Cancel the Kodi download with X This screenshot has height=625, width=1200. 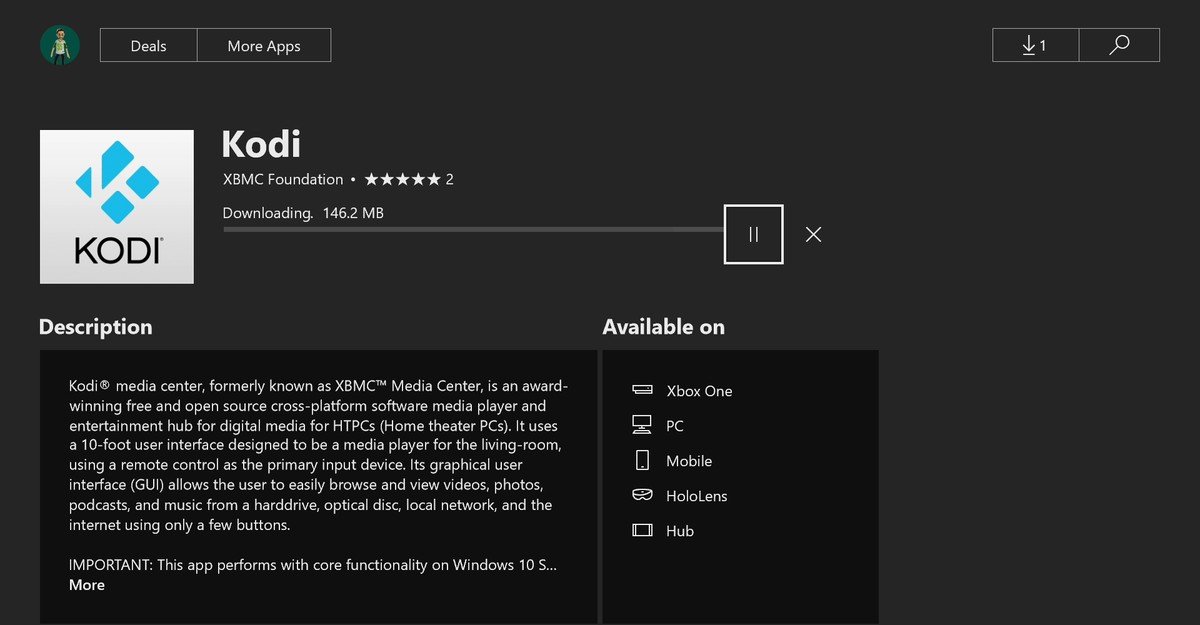click(x=813, y=234)
